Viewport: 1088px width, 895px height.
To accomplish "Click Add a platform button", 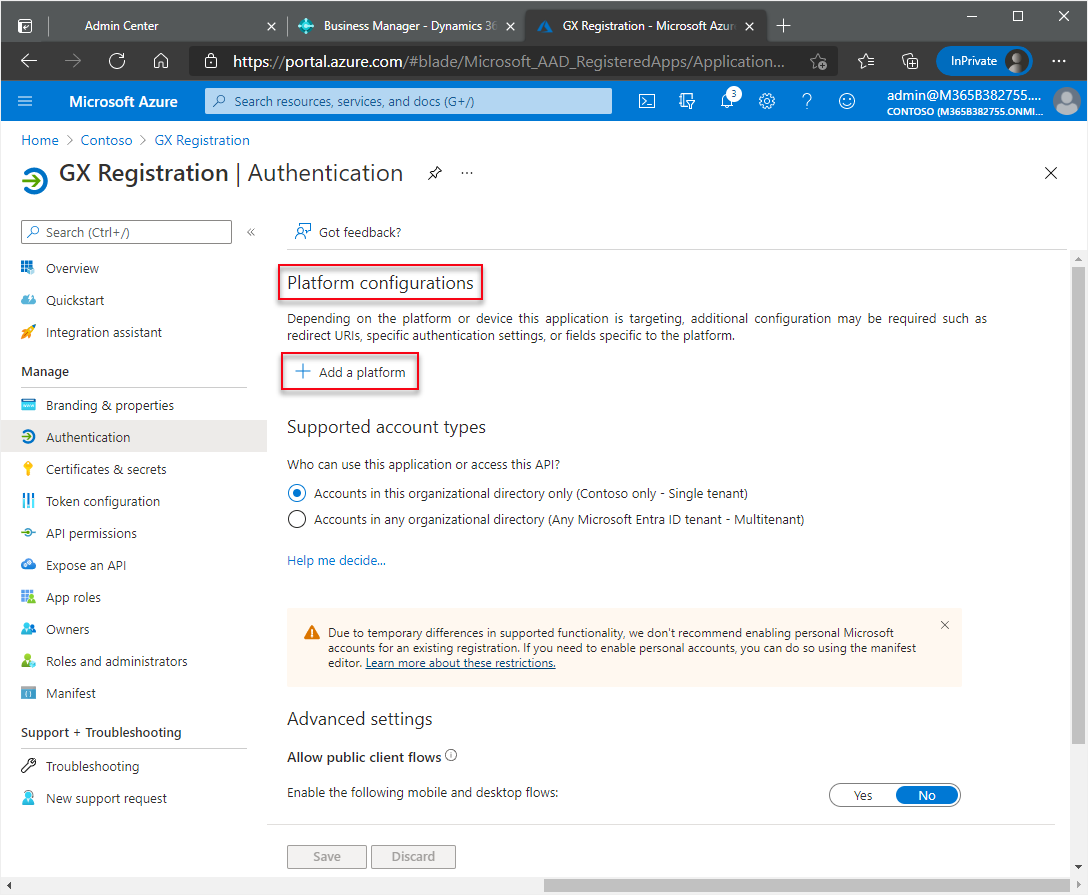I will click(350, 372).
